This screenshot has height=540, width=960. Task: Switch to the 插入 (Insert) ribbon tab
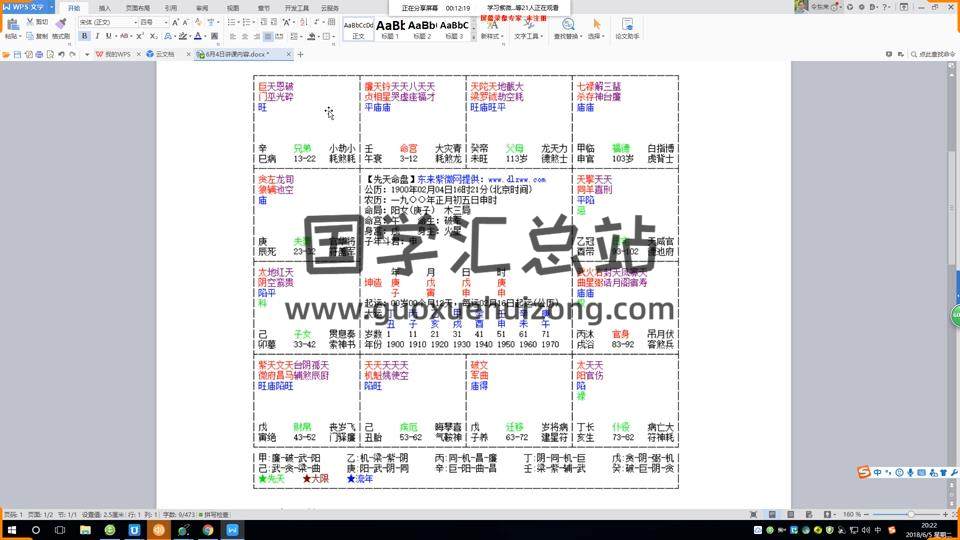(104, 7)
